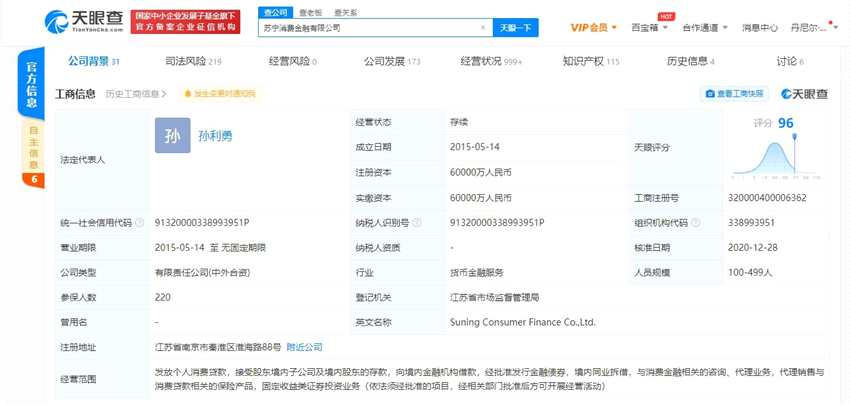Click the 发生变更时通知我 reminder
This screenshot has width=850, height=405.
(x=220, y=94)
